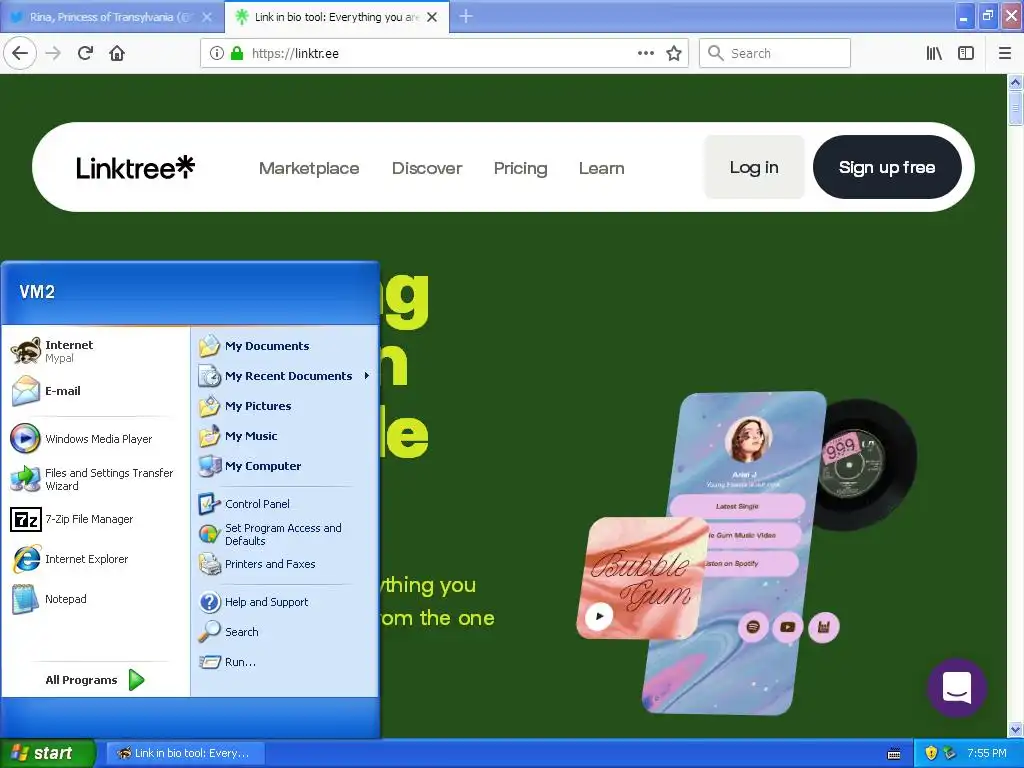Open Help and Support
Viewport: 1024px width, 768px height.
[285, 601]
